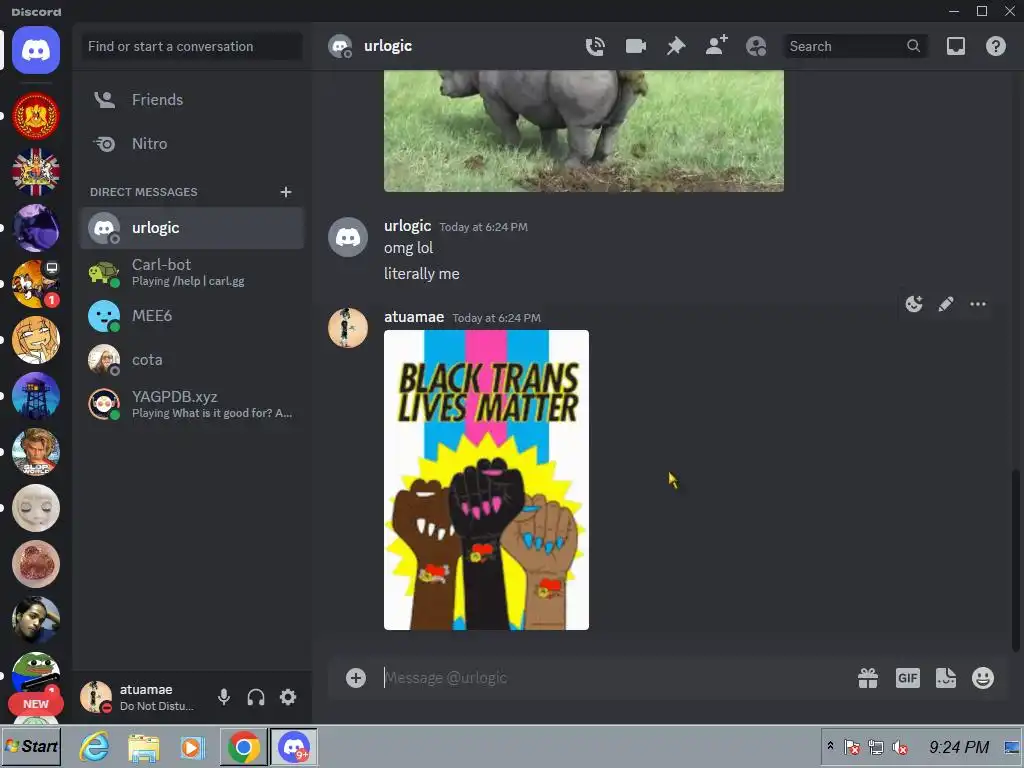
Task: Open pinned messages panel
Action: [x=676, y=46]
